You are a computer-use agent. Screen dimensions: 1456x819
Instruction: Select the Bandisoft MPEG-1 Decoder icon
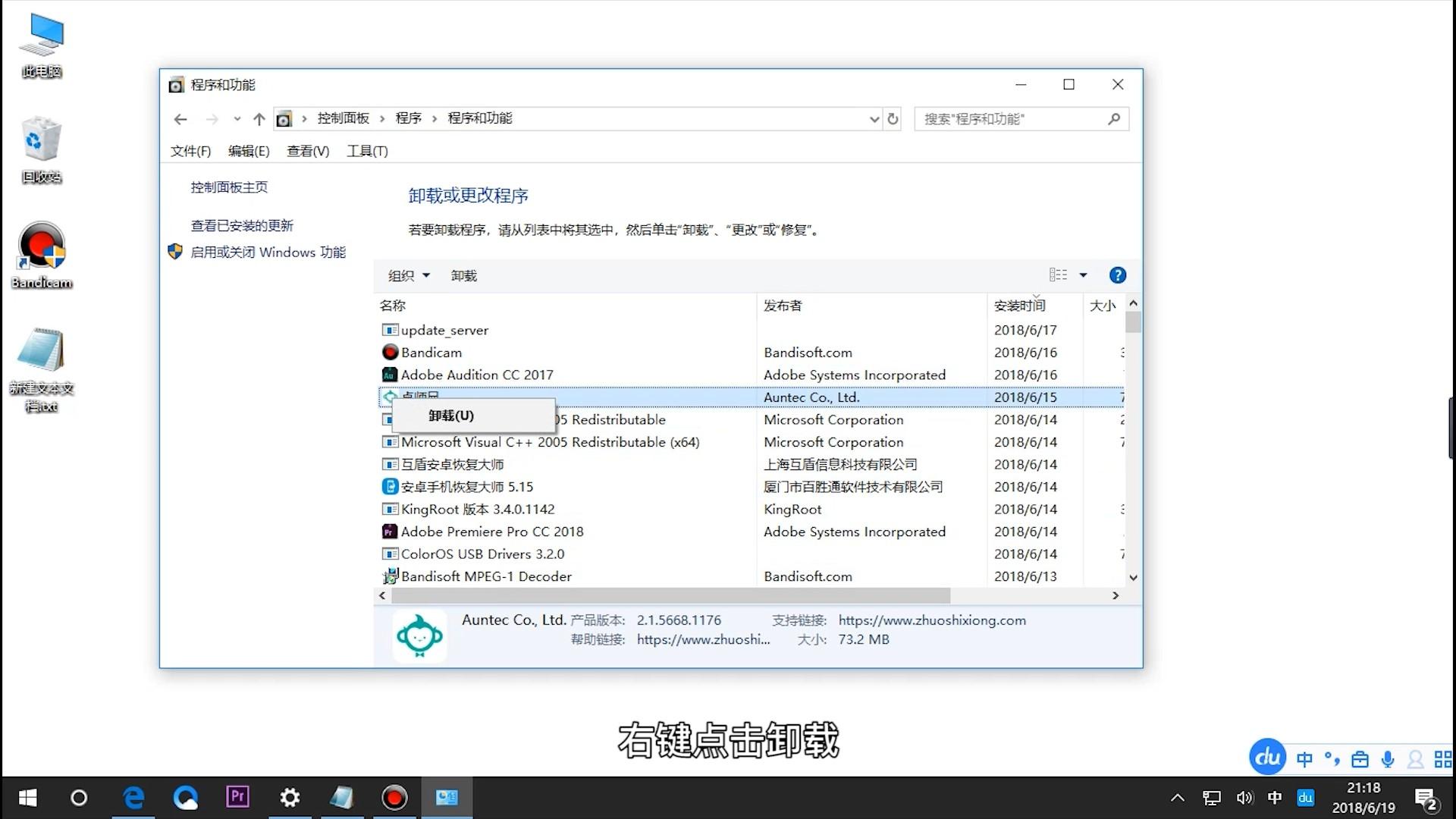390,576
